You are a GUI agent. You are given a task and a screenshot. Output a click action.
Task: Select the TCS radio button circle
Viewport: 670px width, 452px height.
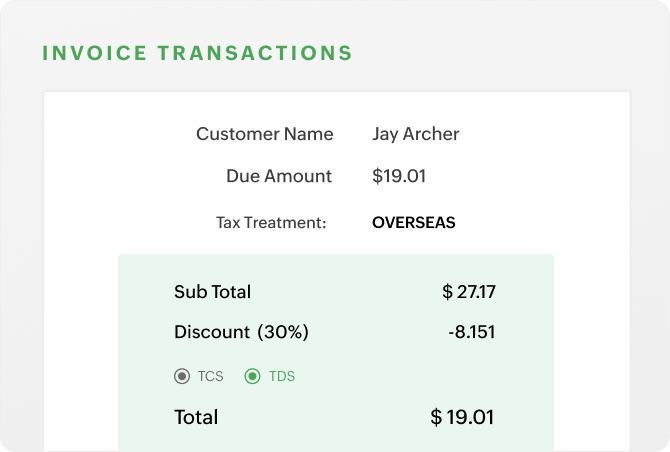[x=181, y=377]
